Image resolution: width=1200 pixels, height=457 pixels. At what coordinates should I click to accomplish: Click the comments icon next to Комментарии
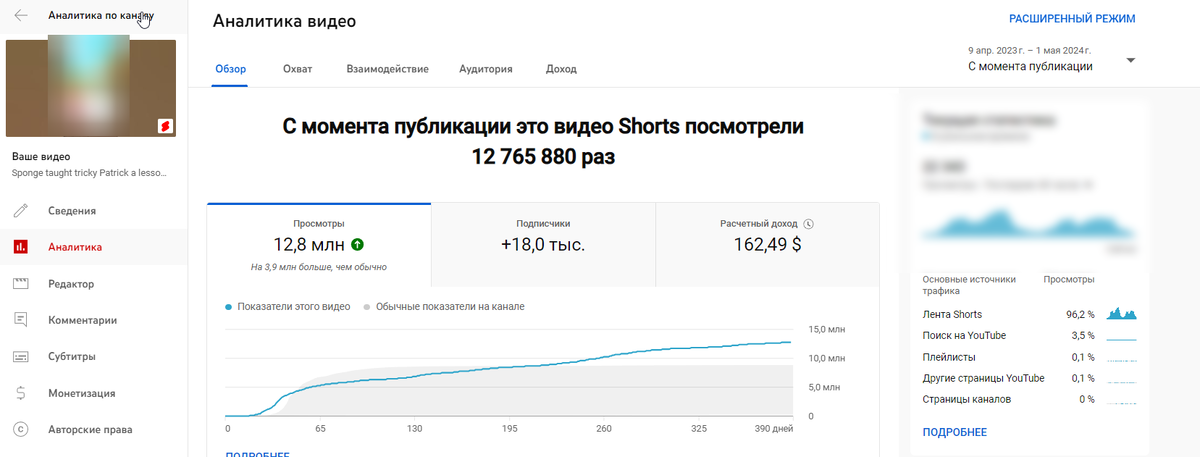coord(21,320)
